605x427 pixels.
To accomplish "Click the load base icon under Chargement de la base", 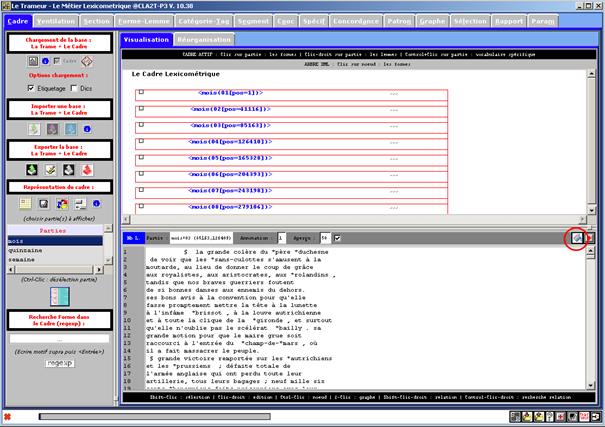I will [x=33, y=61].
